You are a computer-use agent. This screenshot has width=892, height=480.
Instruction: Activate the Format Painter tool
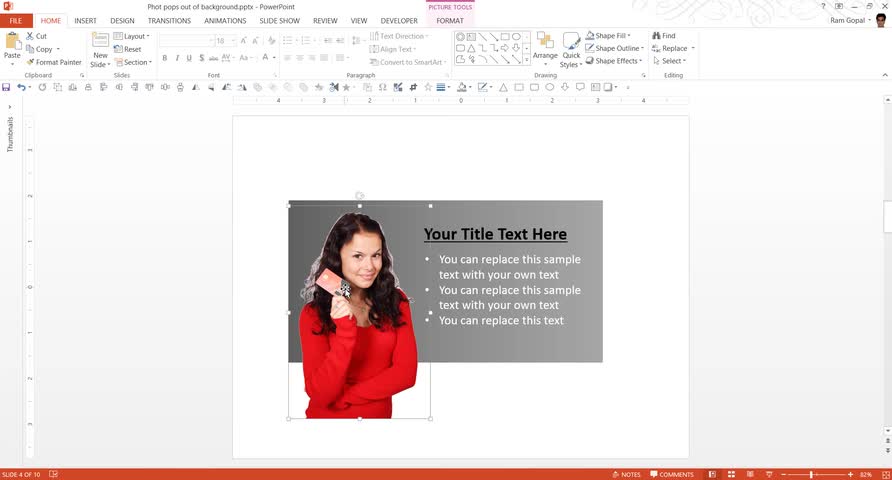point(53,62)
